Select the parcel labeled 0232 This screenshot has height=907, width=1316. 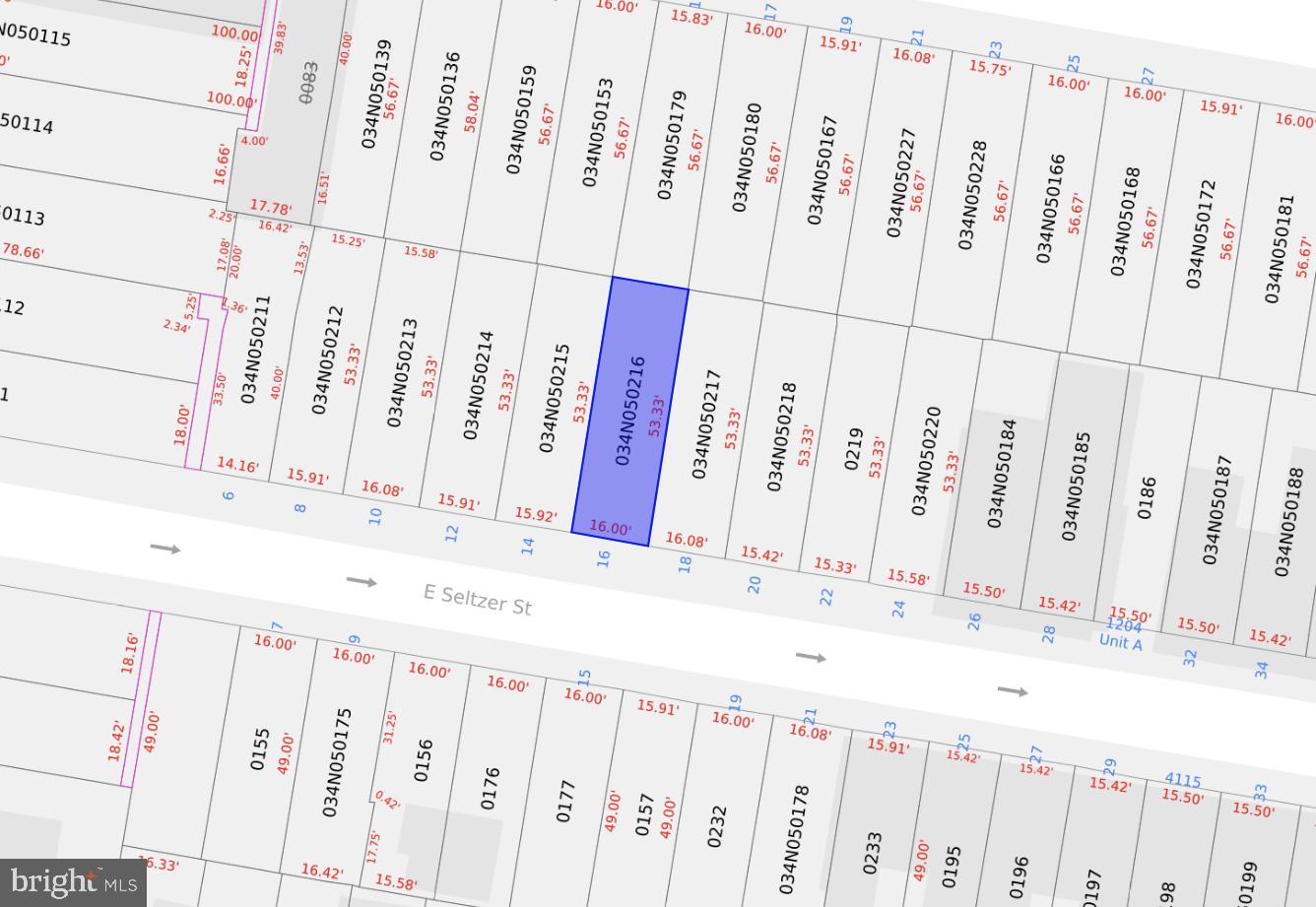click(x=716, y=826)
